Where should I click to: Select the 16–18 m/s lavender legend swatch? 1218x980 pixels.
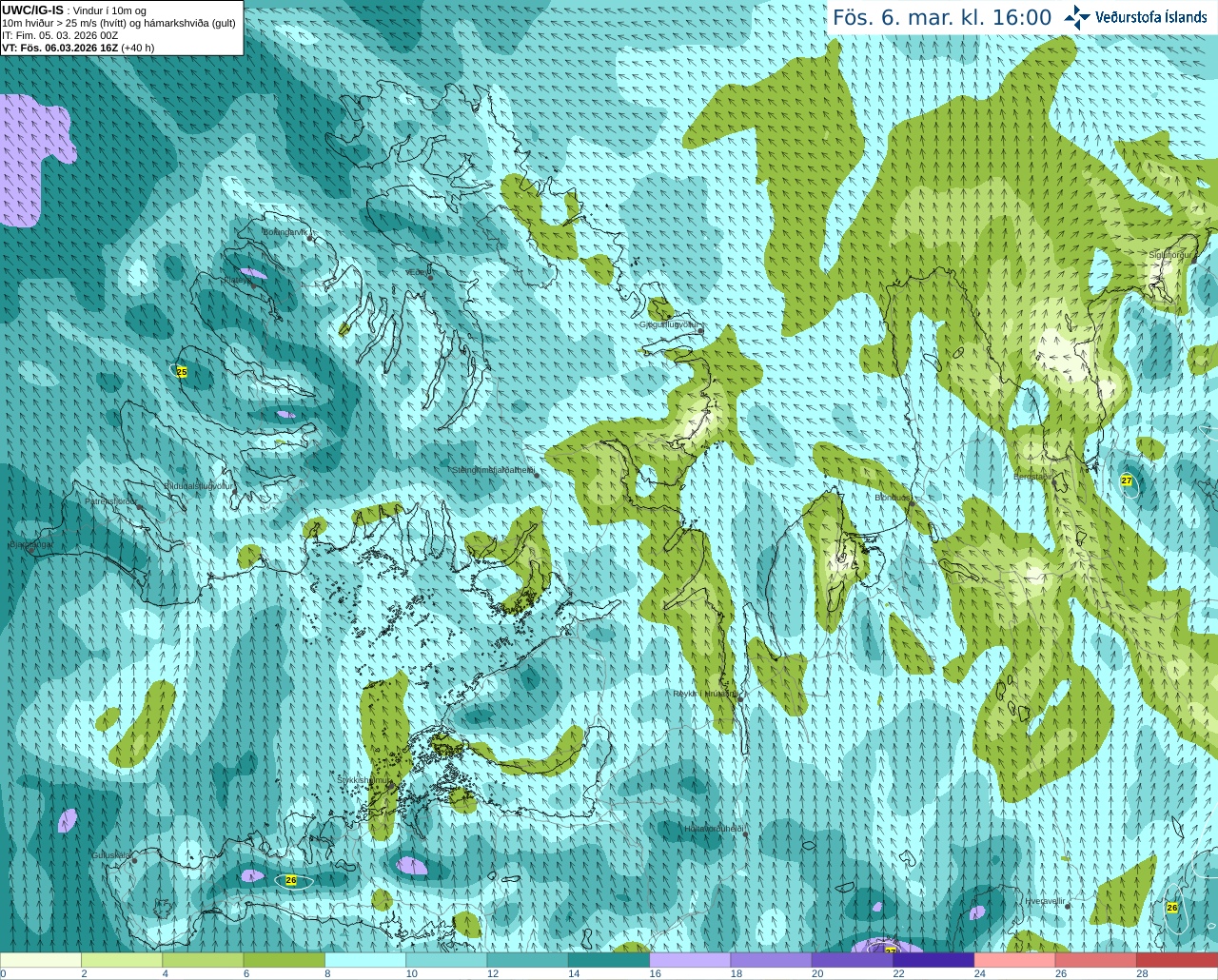[690, 960]
